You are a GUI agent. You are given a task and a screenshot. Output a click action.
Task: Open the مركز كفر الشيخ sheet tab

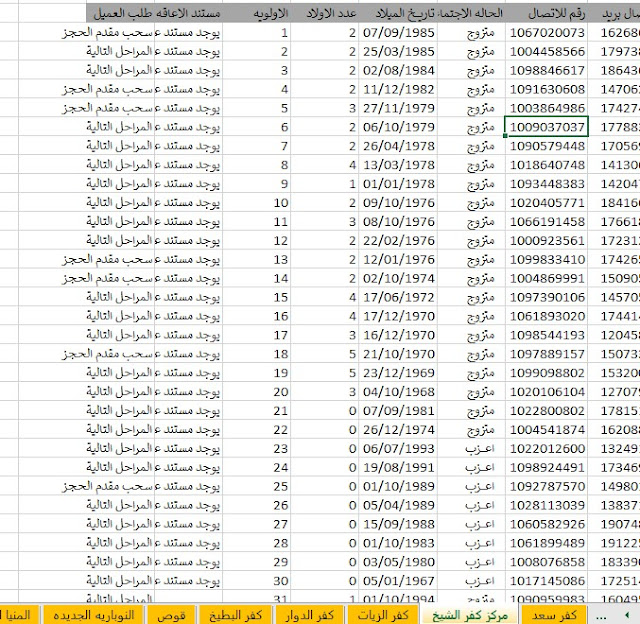coord(470,615)
